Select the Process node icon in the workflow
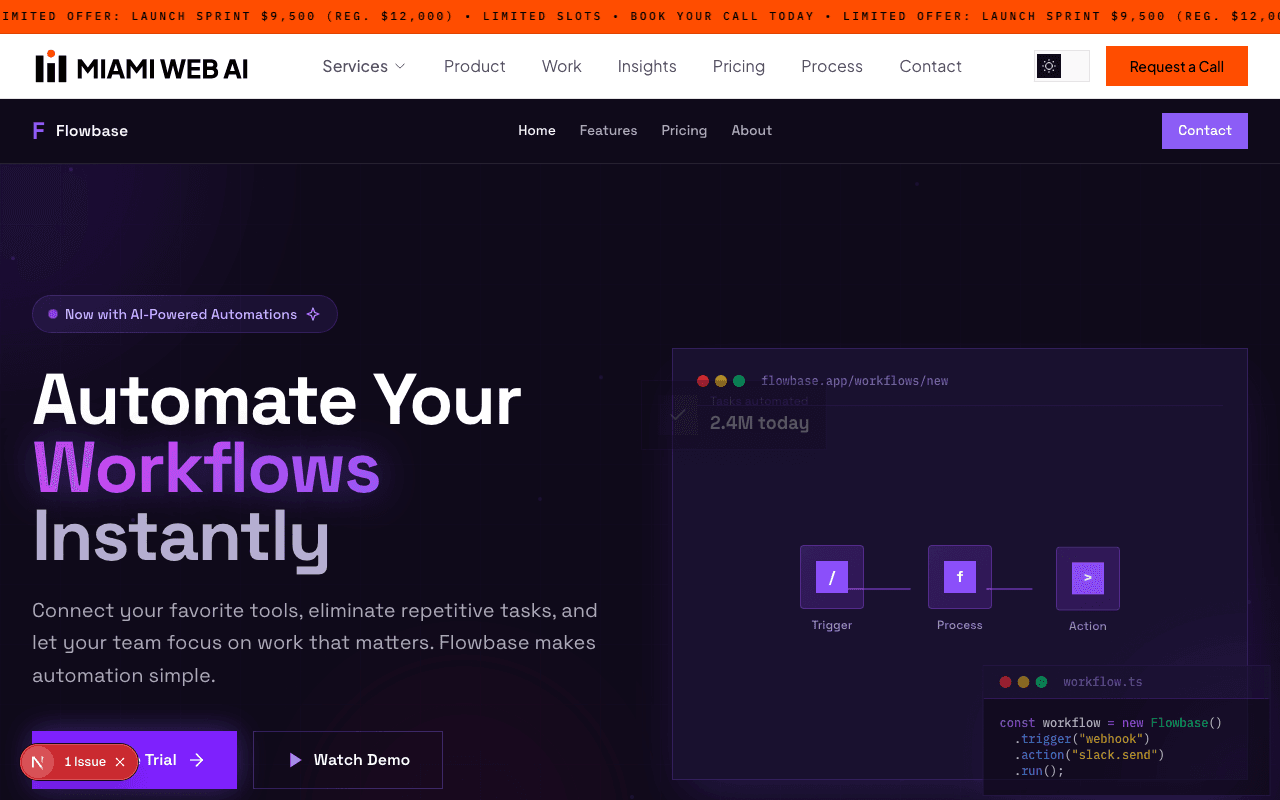1280x800 pixels. tap(959, 577)
